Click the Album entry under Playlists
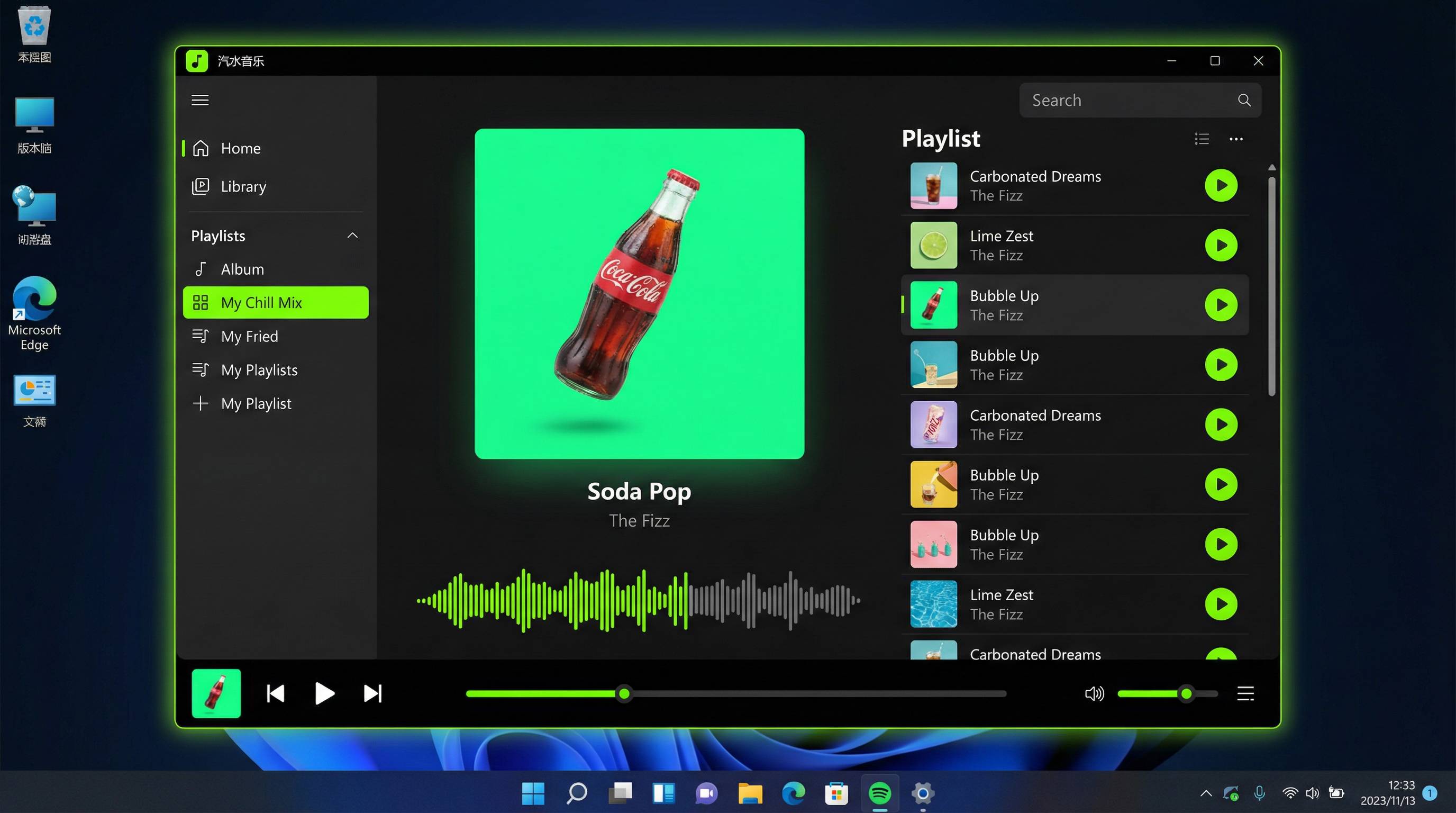1456x813 pixels. tap(242, 268)
